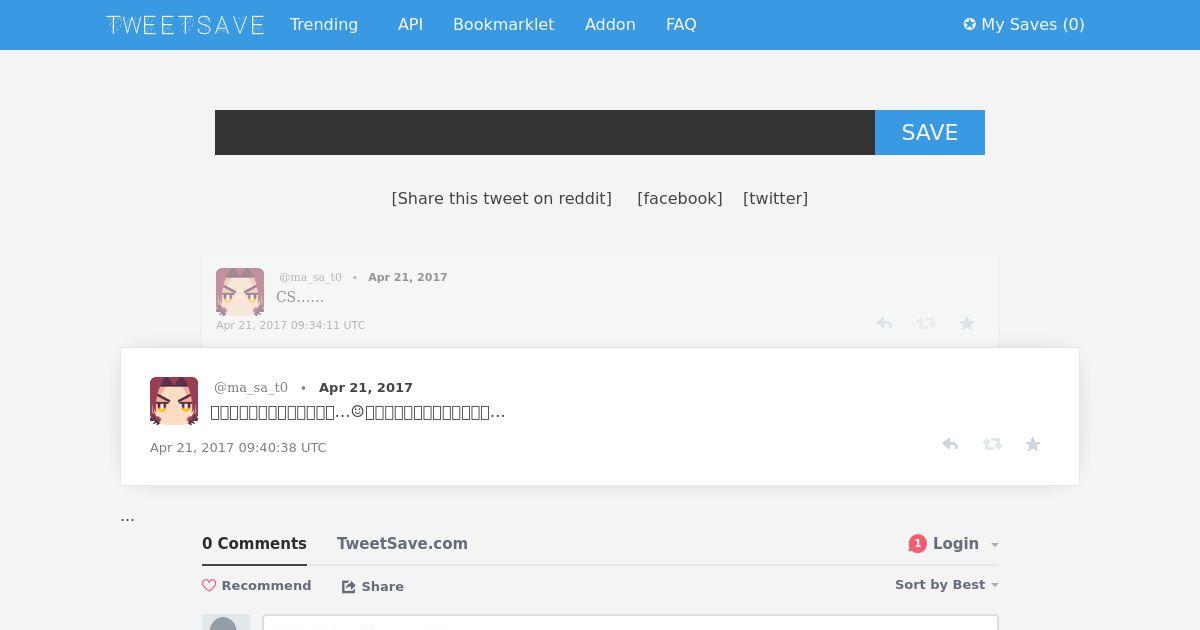
Task: Favorite the CS...... tweet
Action: pyautogui.click(x=967, y=323)
